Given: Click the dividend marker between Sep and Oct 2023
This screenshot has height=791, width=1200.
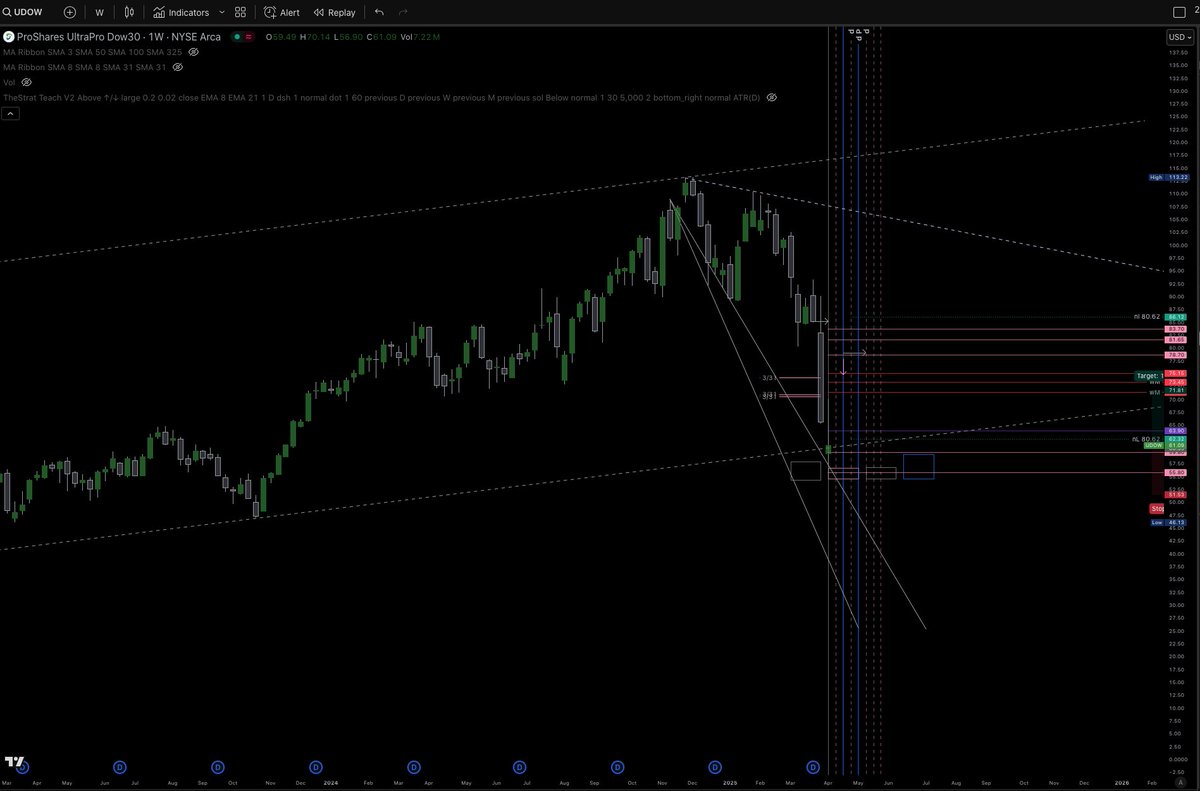Looking at the screenshot, I should click(219, 767).
